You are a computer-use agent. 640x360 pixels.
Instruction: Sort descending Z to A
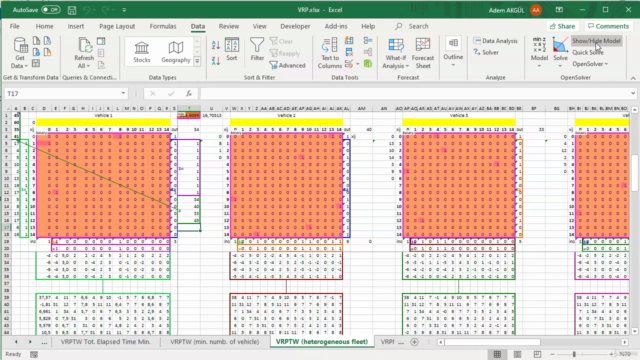[x=216, y=61]
